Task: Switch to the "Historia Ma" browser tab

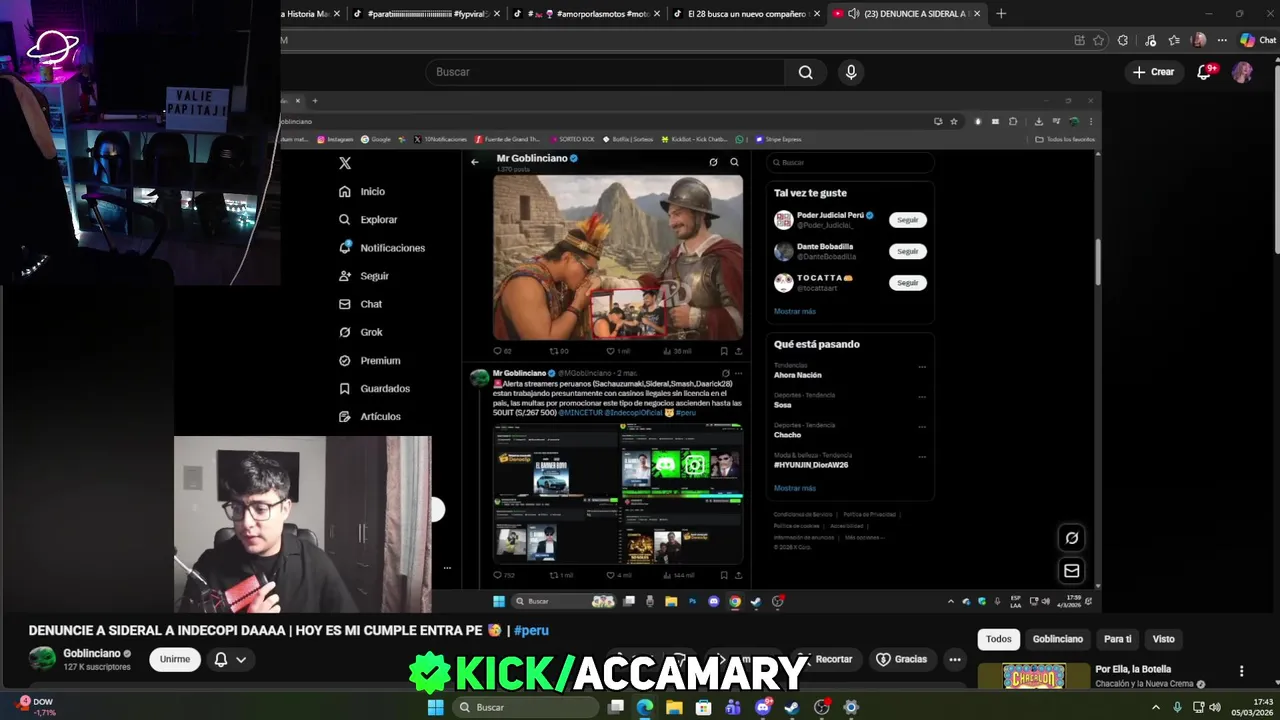Action: 312,14
